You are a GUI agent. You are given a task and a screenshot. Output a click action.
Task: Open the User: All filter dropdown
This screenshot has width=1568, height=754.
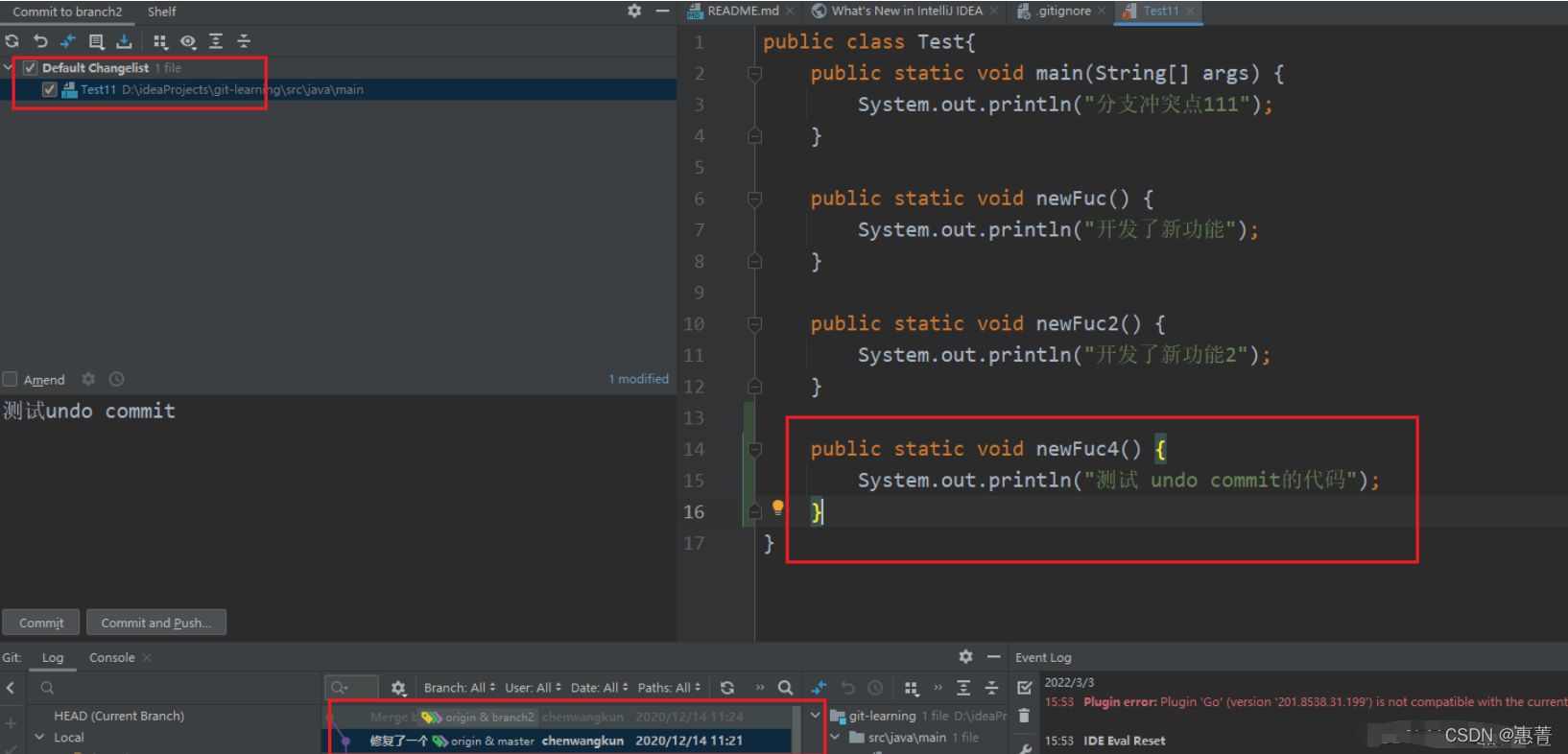pyautogui.click(x=533, y=687)
